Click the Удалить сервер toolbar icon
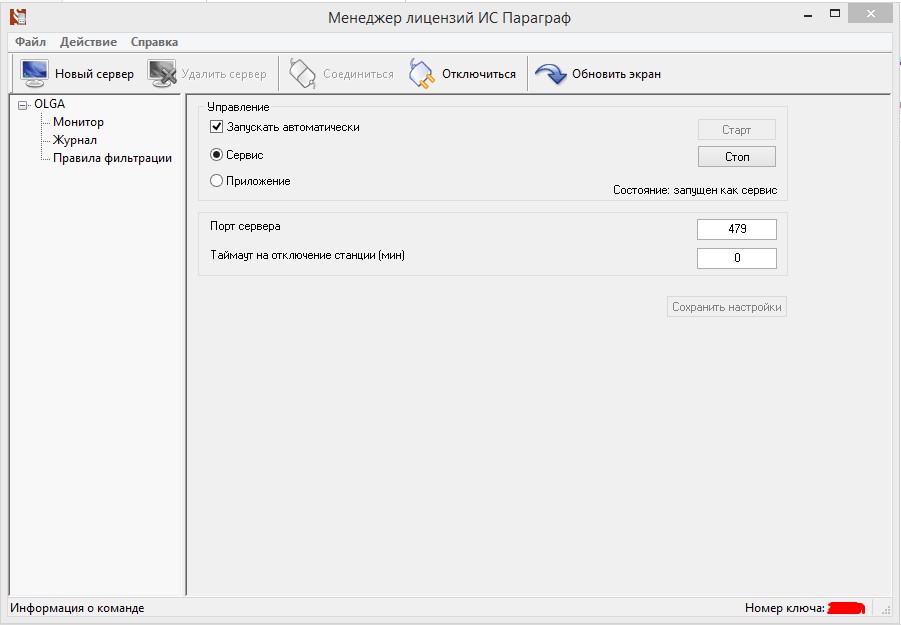This screenshot has width=901, height=625. (162, 74)
